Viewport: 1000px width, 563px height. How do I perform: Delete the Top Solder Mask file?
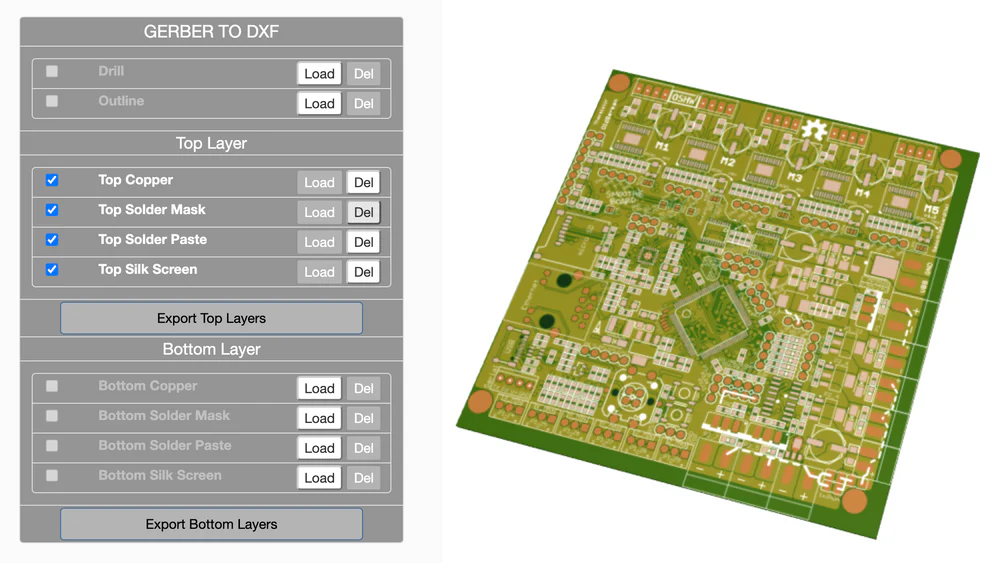click(x=364, y=212)
